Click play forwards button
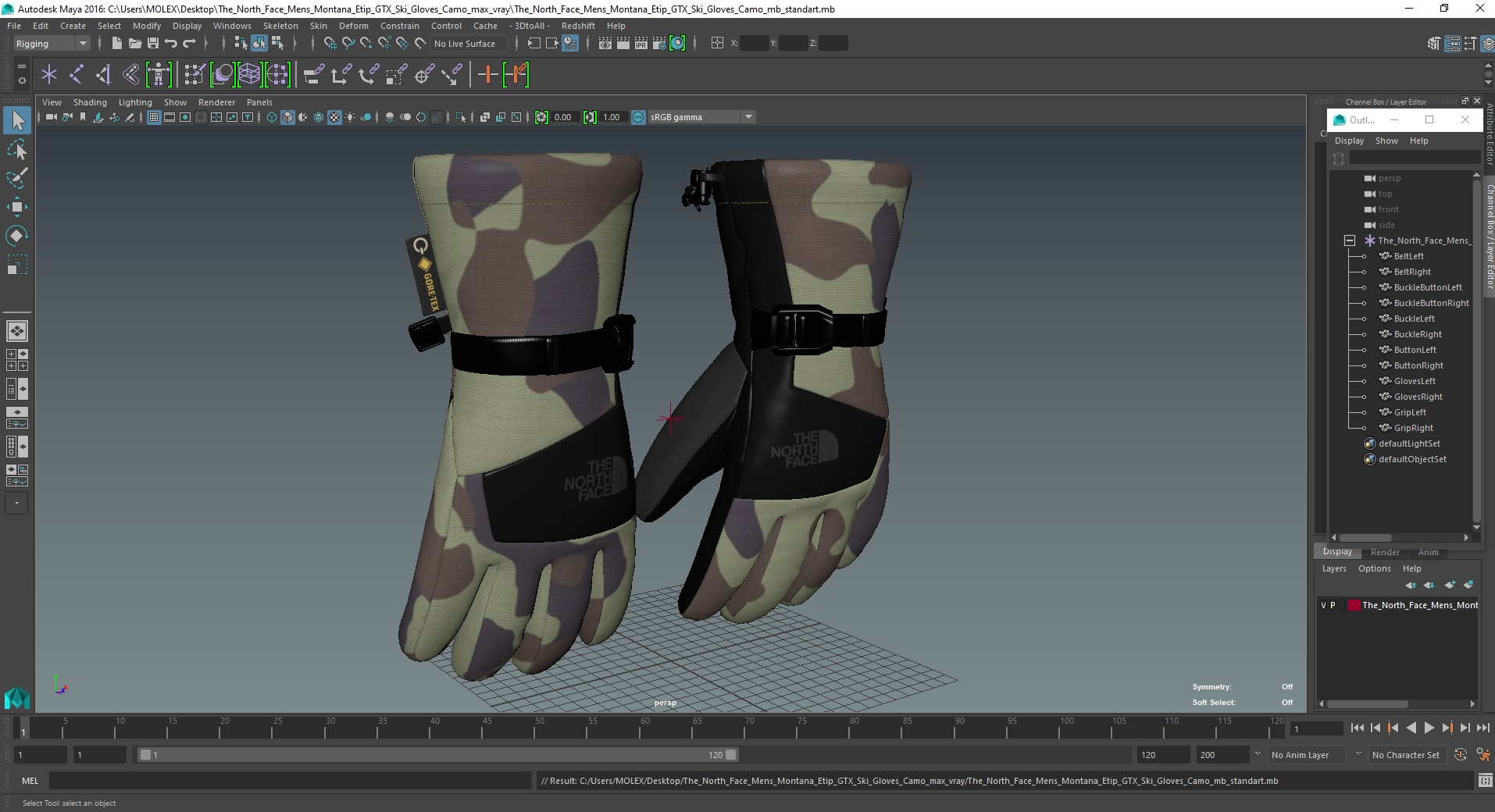1495x812 pixels. coord(1429,728)
